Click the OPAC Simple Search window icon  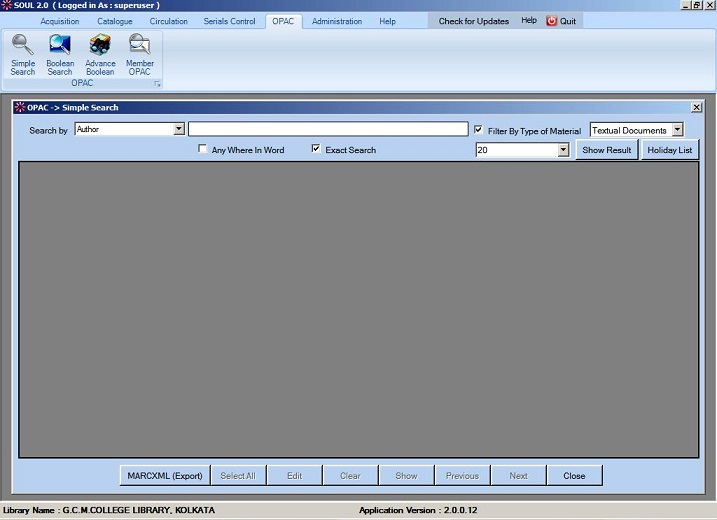coord(20,107)
